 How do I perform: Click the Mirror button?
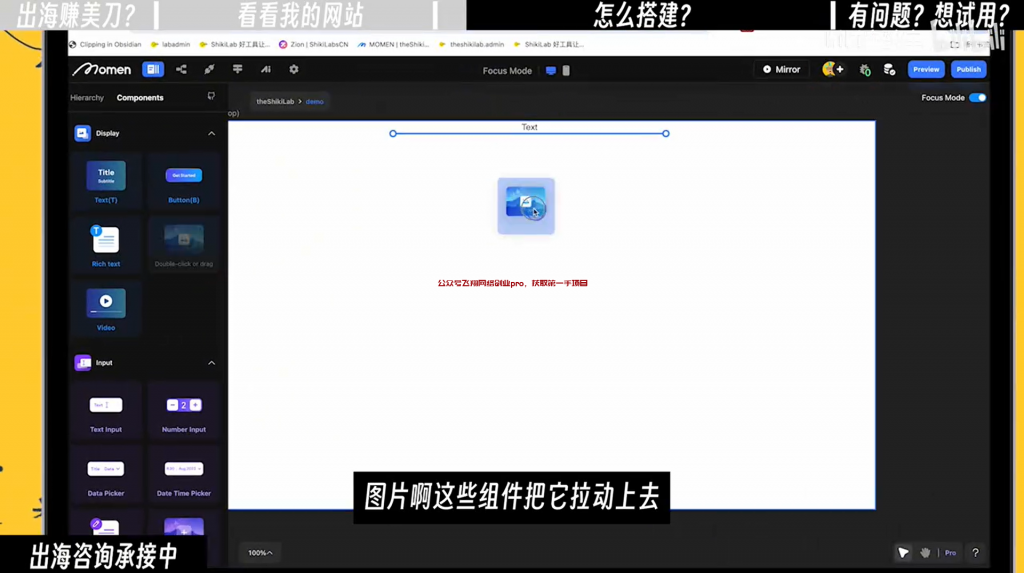pos(782,69)
